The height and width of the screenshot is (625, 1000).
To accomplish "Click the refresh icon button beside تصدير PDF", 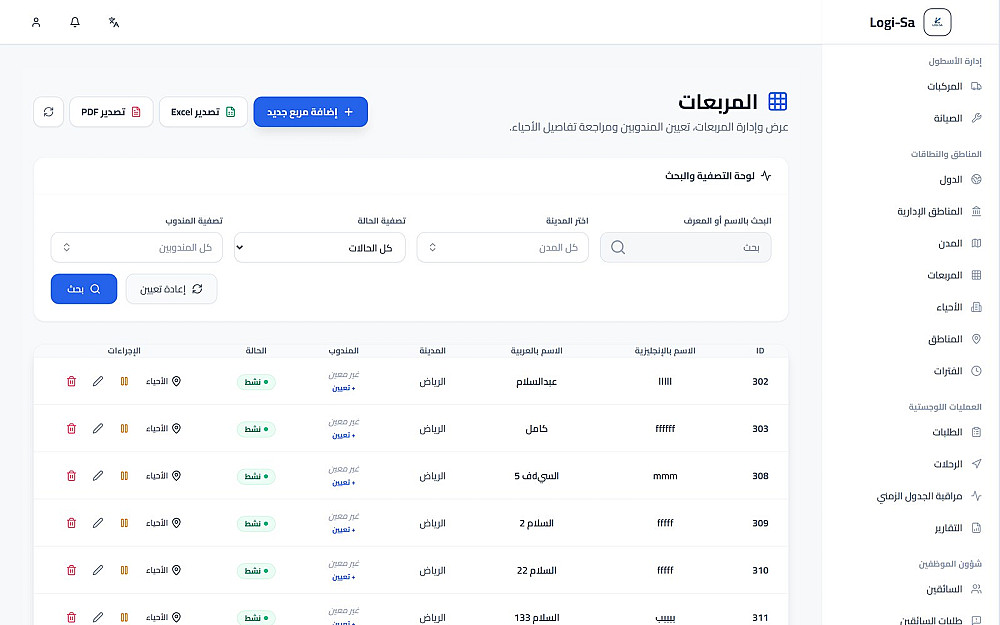I will click(x=48, y=112).
